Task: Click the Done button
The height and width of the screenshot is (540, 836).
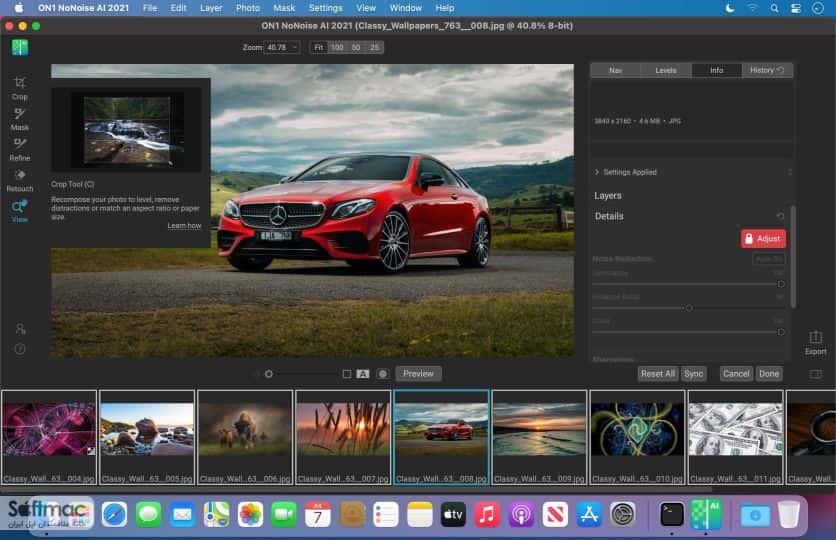Action: point(769,374)
